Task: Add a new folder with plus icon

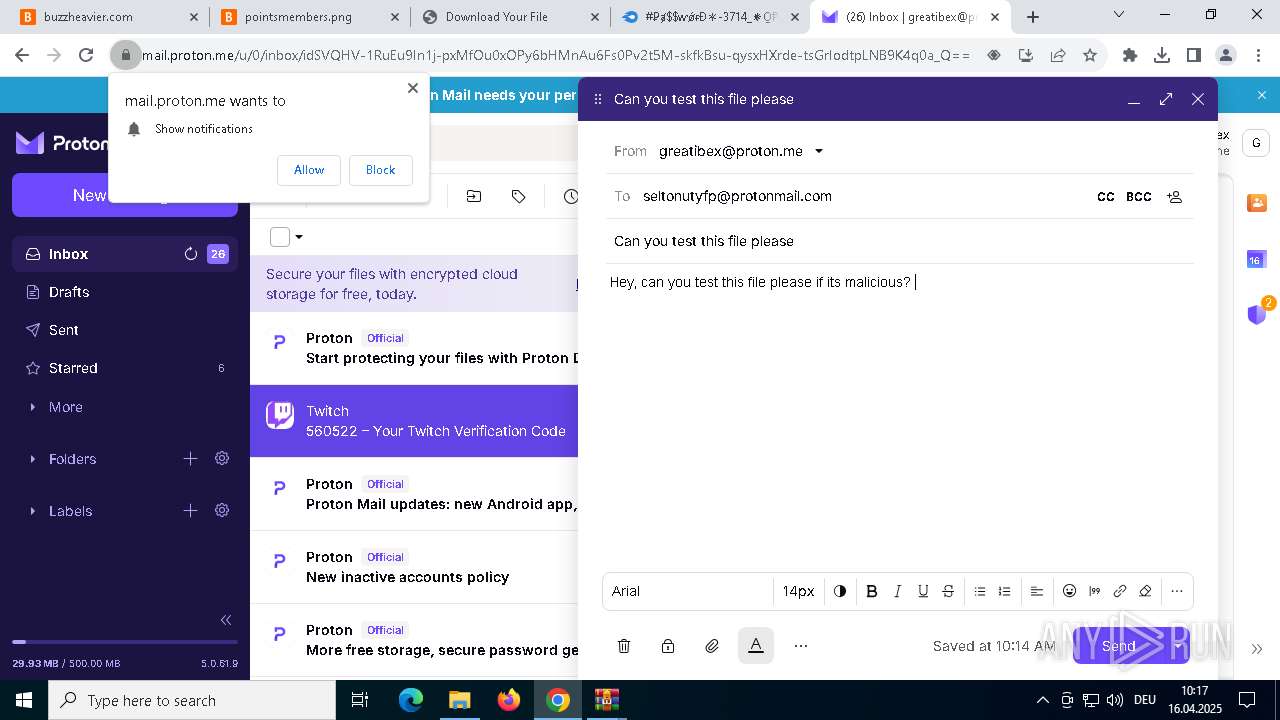Action: point(190,458)
